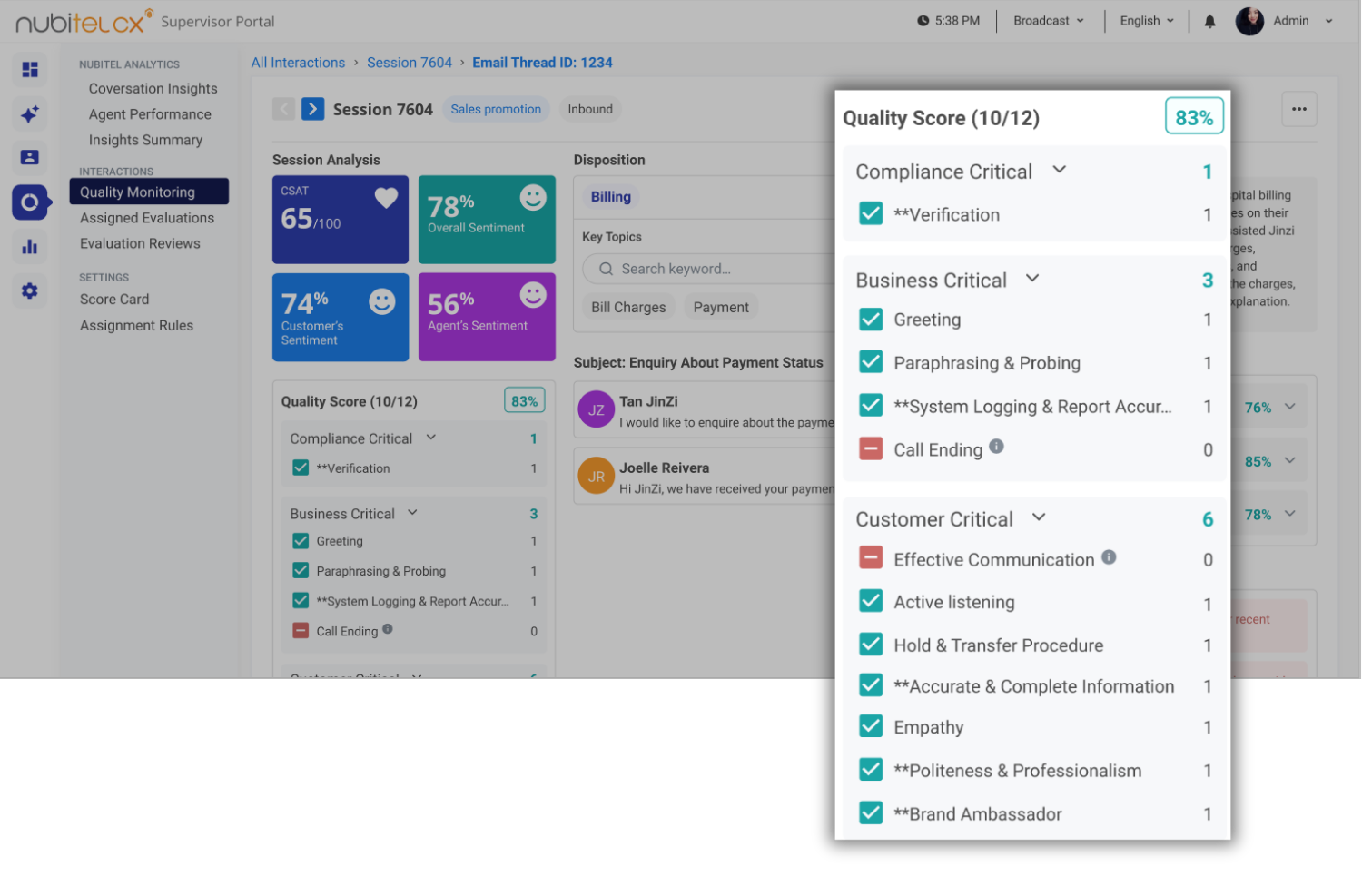Click smiley icon on Agent's Sentiment card
Viewport: 1362px width, 896px height.
[x=533, y=294]
